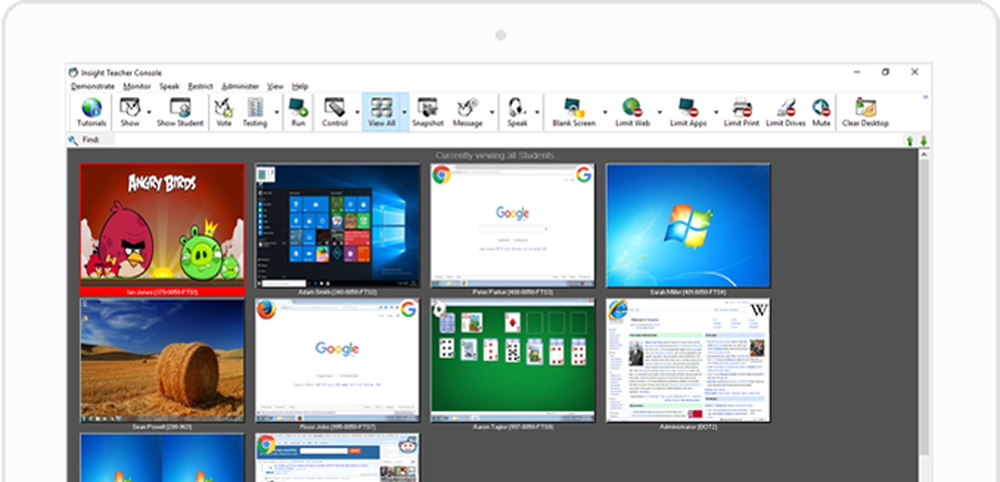Open the Demonstrate menu

[x=92, y=87]
